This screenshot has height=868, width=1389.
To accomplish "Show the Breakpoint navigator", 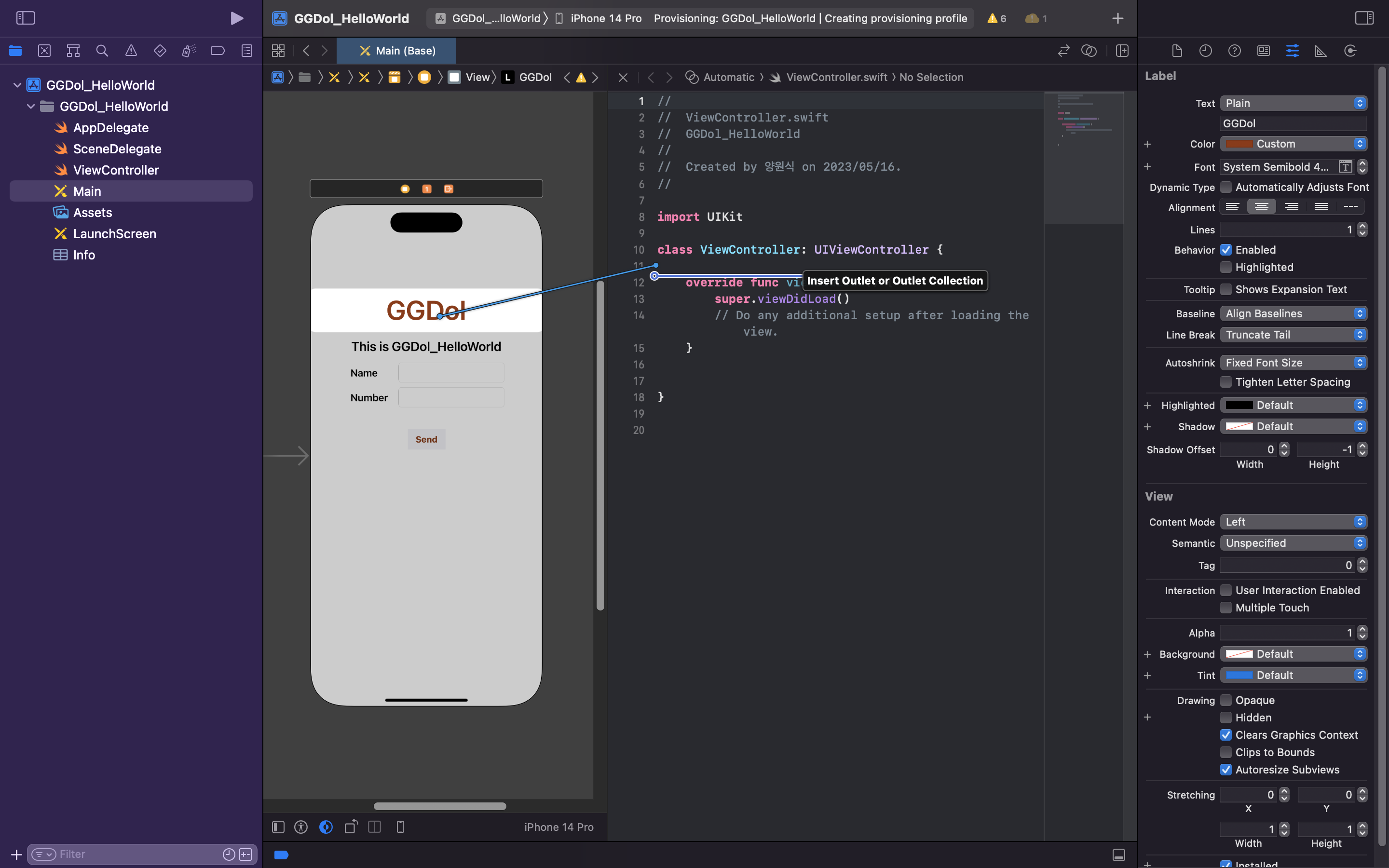I will click(218, 51).
